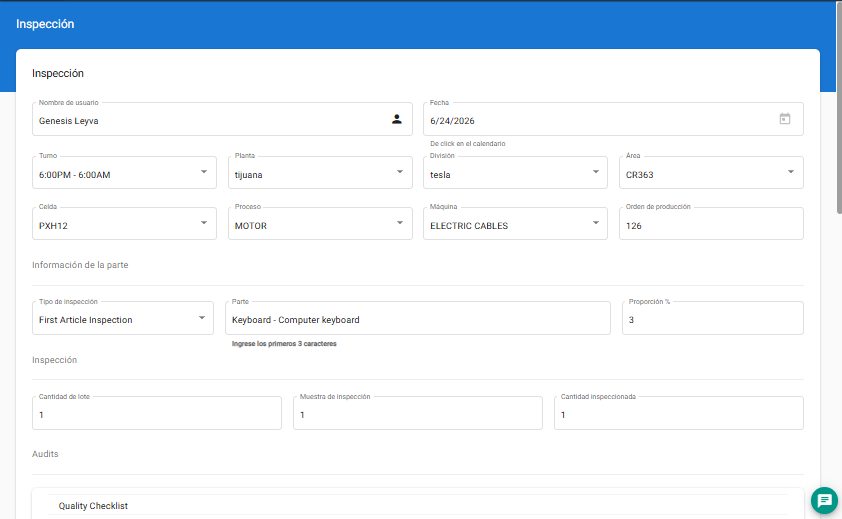Open the Proceso dropdown showing MOTOR
The image size is (842, 519).
[x=320, y=224]
